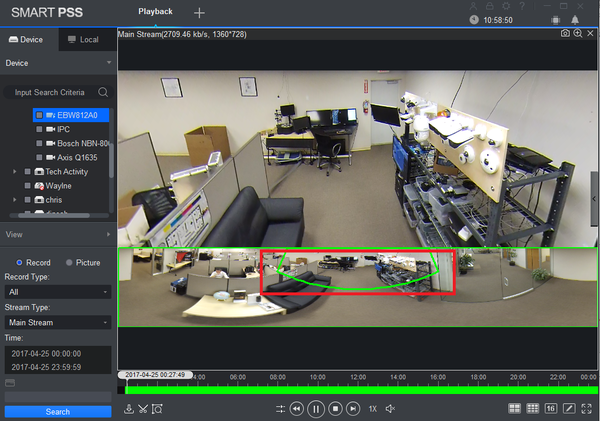Pause the video playback

pyautogui.click(x=316, y=409)
